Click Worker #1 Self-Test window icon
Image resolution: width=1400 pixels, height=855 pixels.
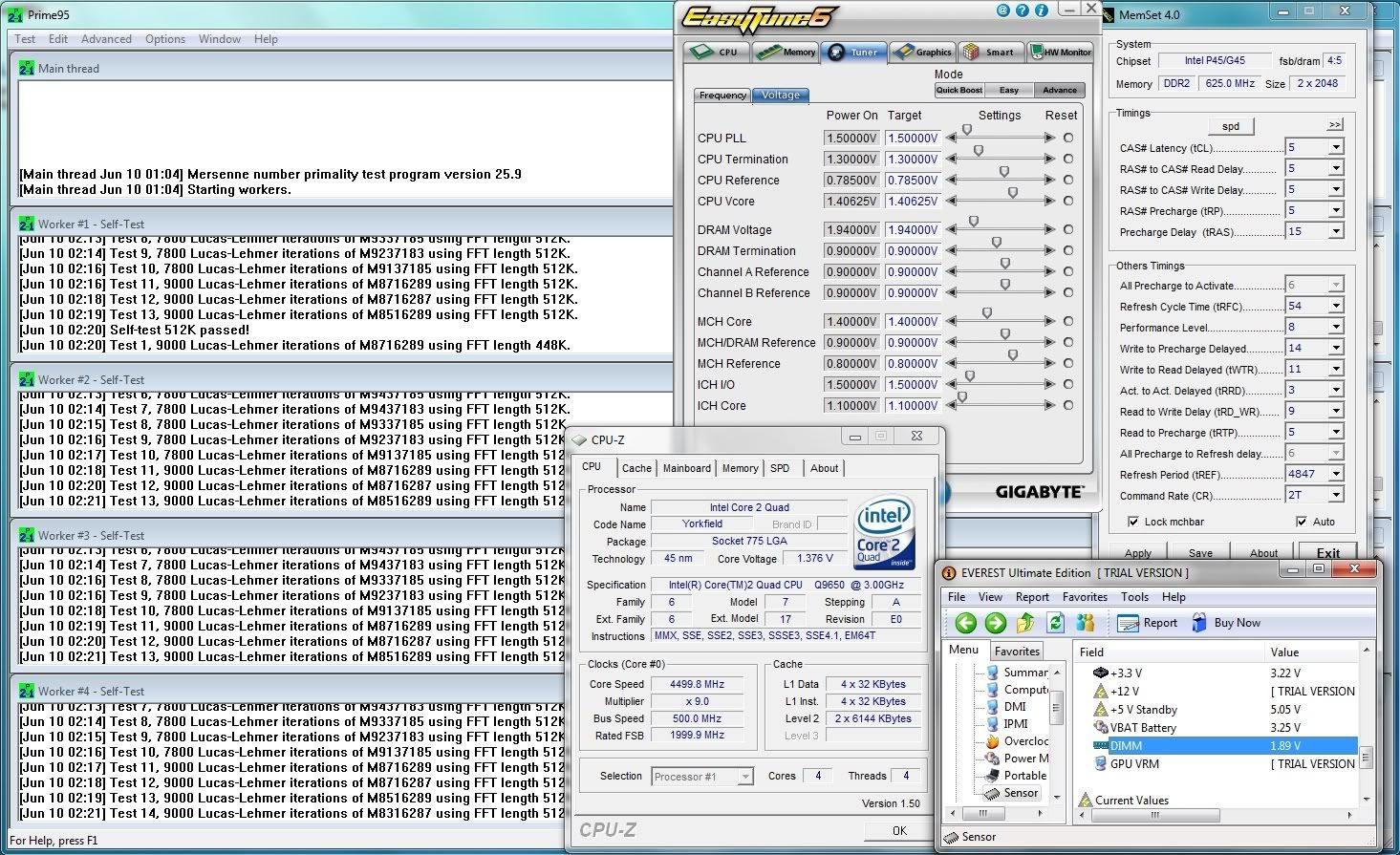click(x=27, y=224)
